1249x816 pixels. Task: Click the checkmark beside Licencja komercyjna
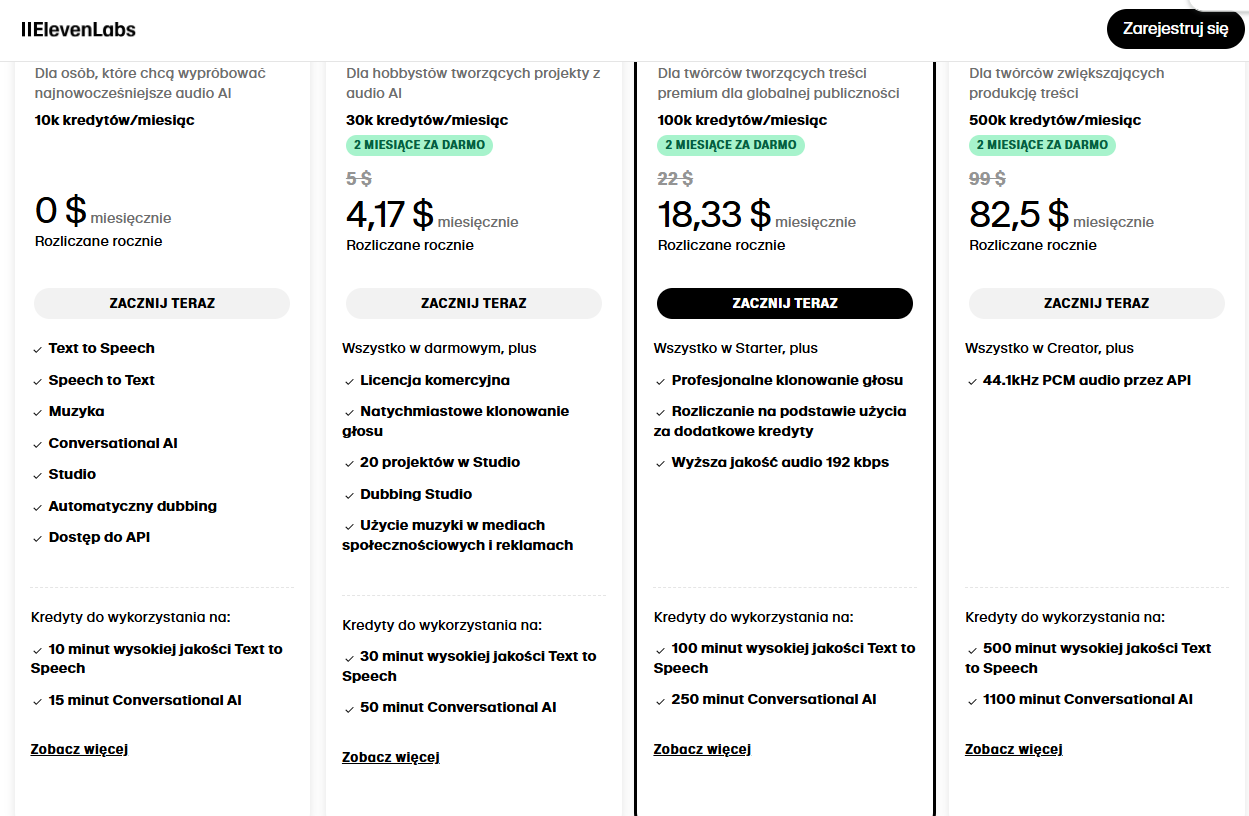click(350, 382)
